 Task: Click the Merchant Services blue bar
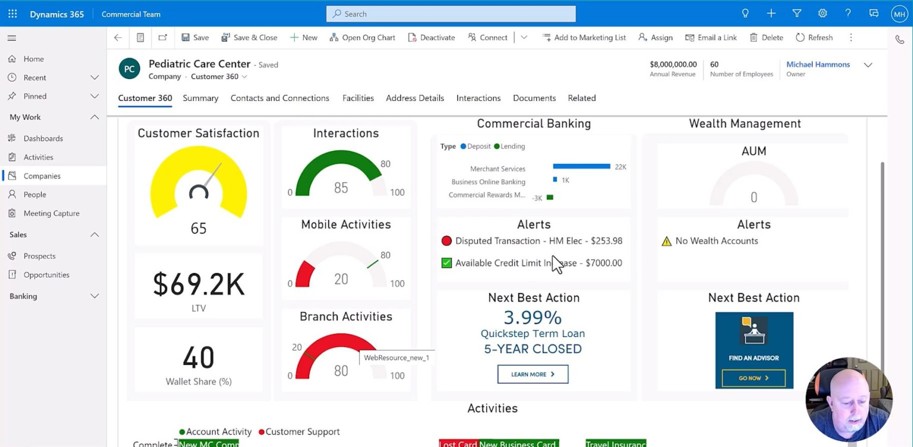tap(581, 166)
